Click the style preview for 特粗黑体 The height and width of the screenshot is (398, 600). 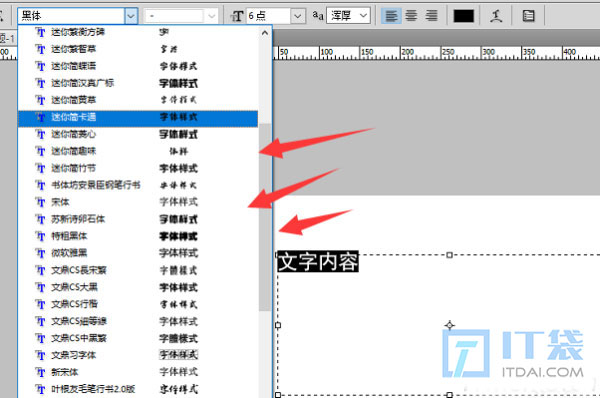point(179,236)
